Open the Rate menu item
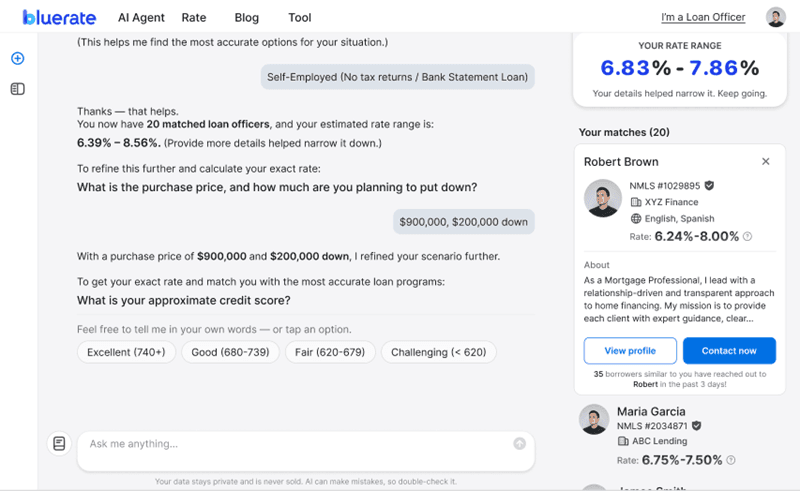Viewport: 800px width, 491px height. coord(194,17)
